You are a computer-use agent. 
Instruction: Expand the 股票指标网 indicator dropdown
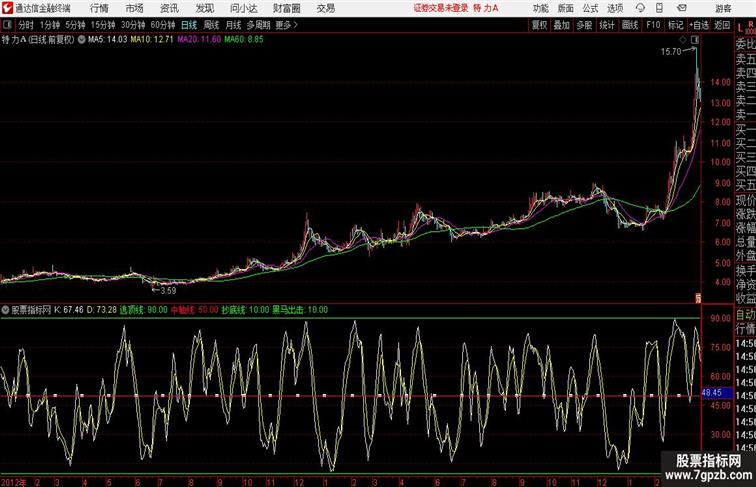(x=5, y=310)
